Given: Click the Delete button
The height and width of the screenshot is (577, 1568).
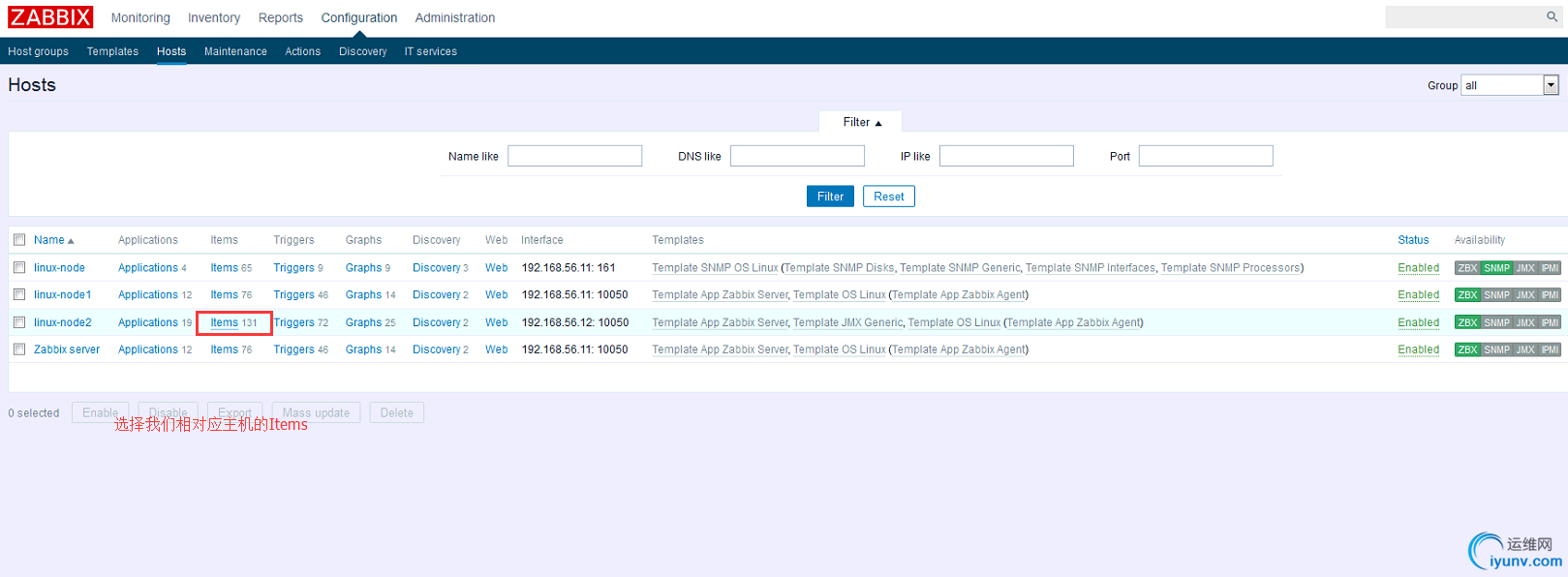Looking at the screenshot, I should coord(397,412).
